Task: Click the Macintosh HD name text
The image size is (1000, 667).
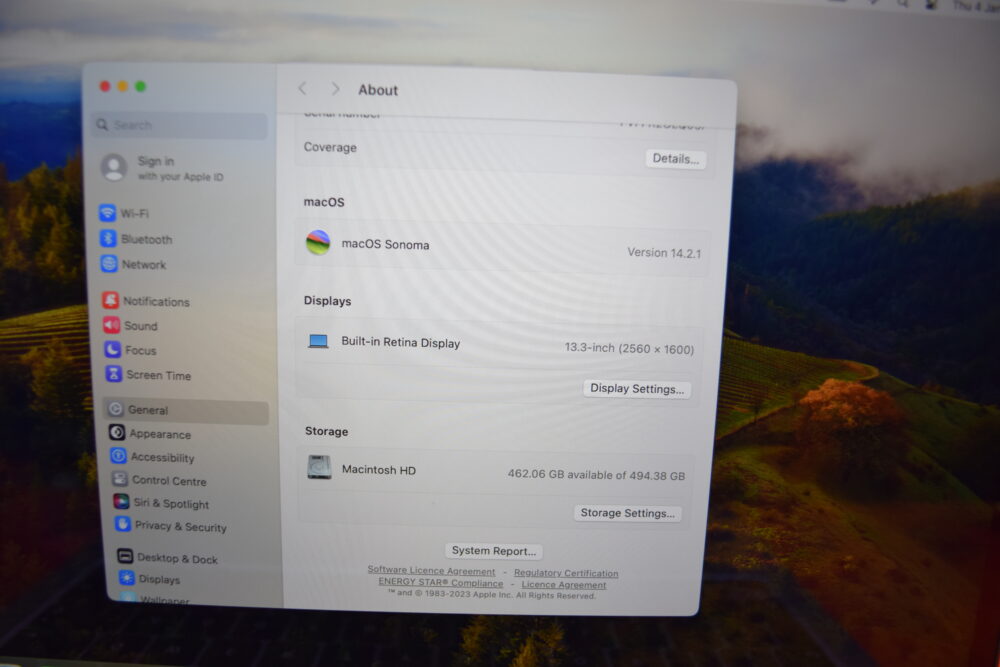Action: pos(379,469)
